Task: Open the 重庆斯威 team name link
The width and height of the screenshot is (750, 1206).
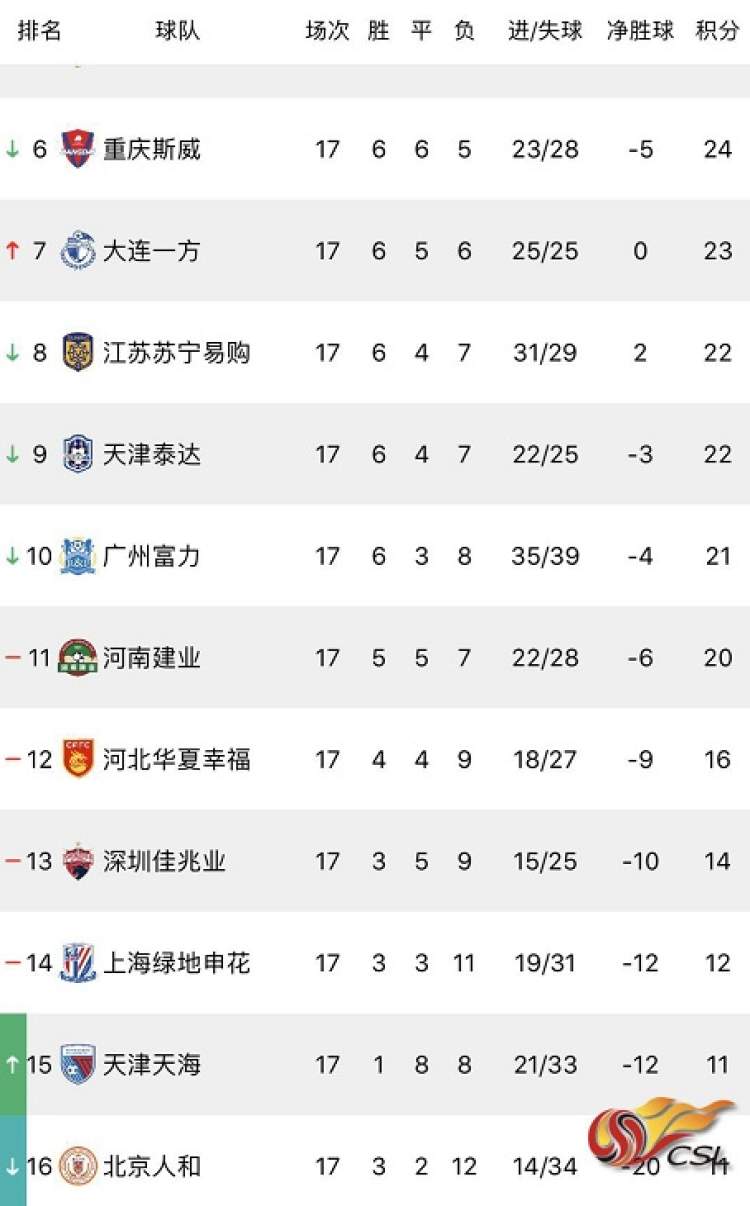Action: tap(152, 149)
